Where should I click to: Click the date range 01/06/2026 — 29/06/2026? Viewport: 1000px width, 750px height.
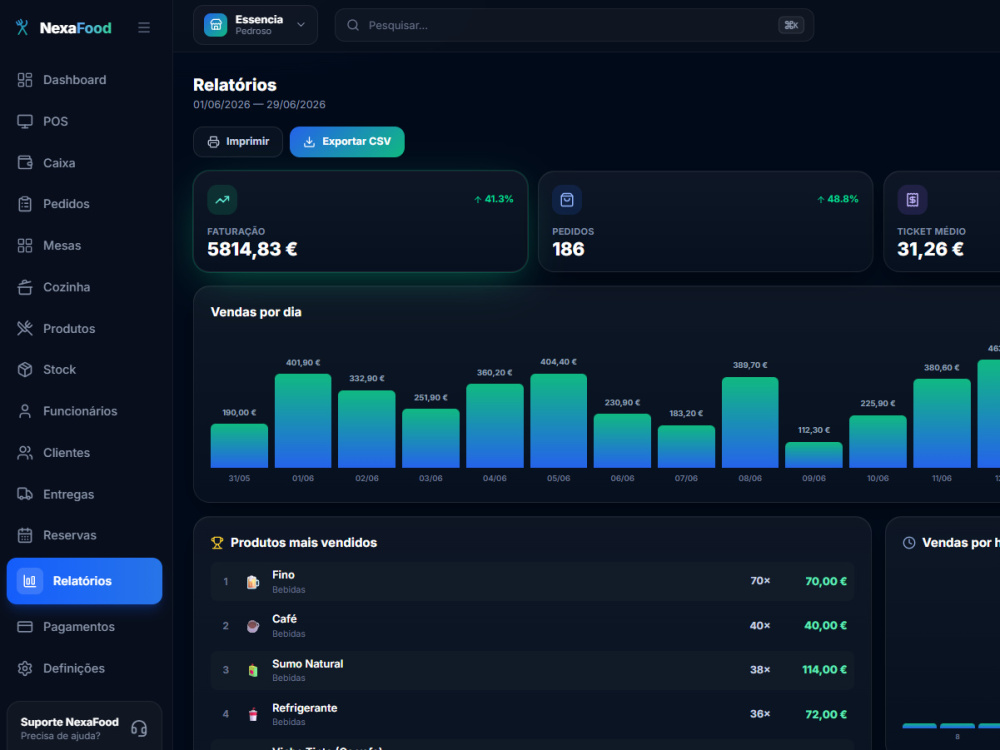(260, 105)
